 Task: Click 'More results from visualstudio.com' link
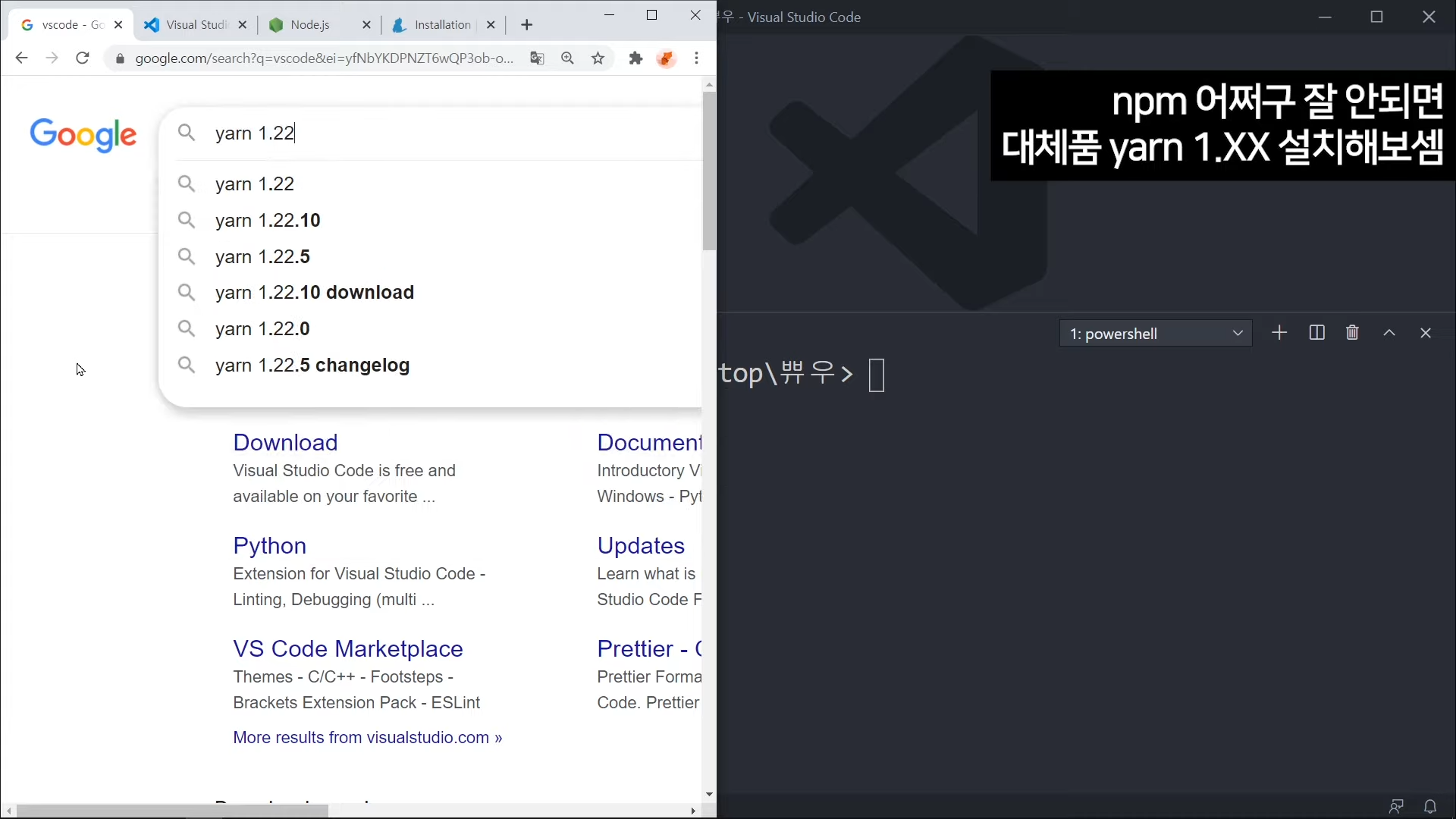tap(367, 738)
